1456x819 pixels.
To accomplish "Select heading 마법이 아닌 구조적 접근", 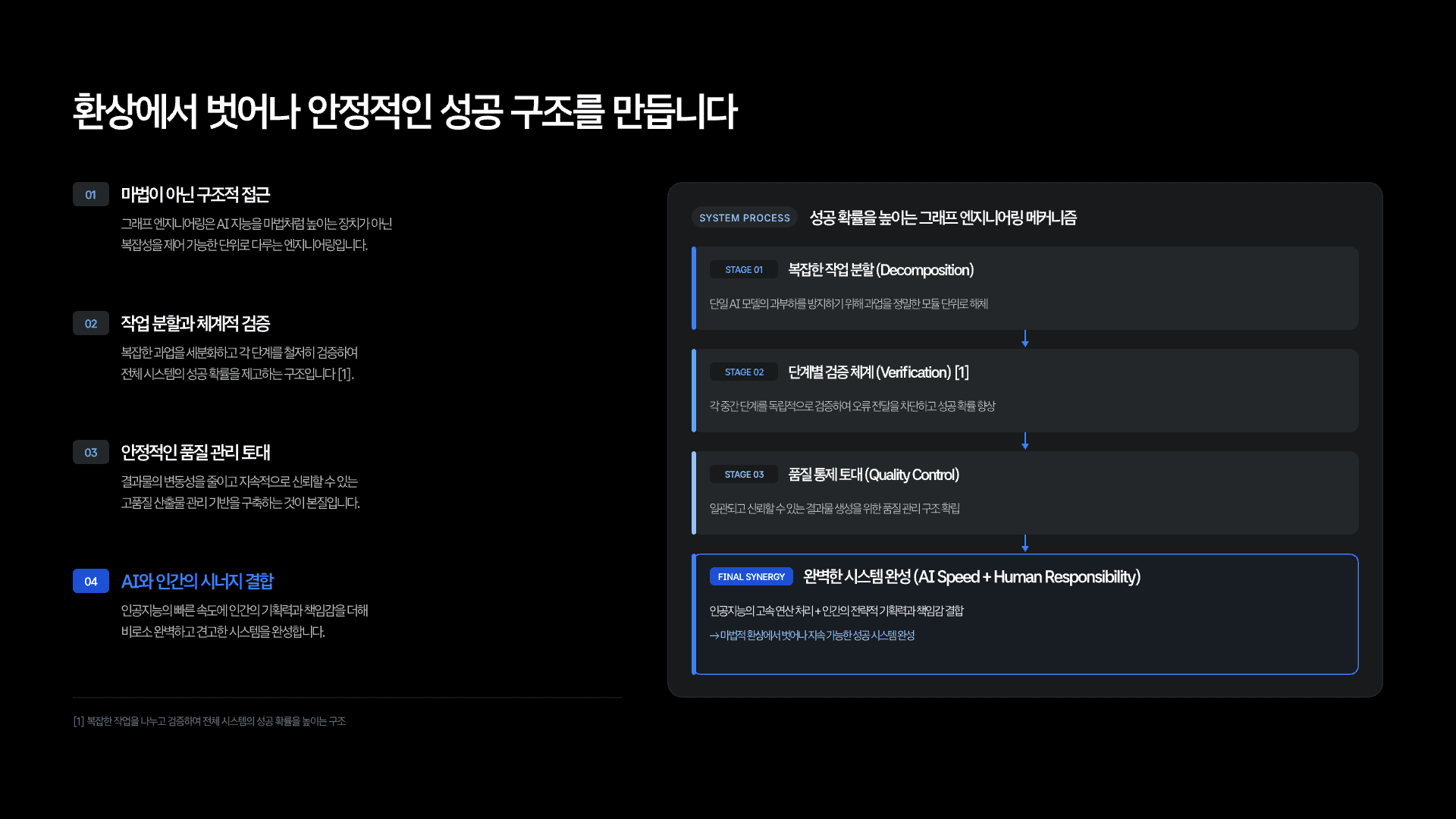I will tap(196, 195).
